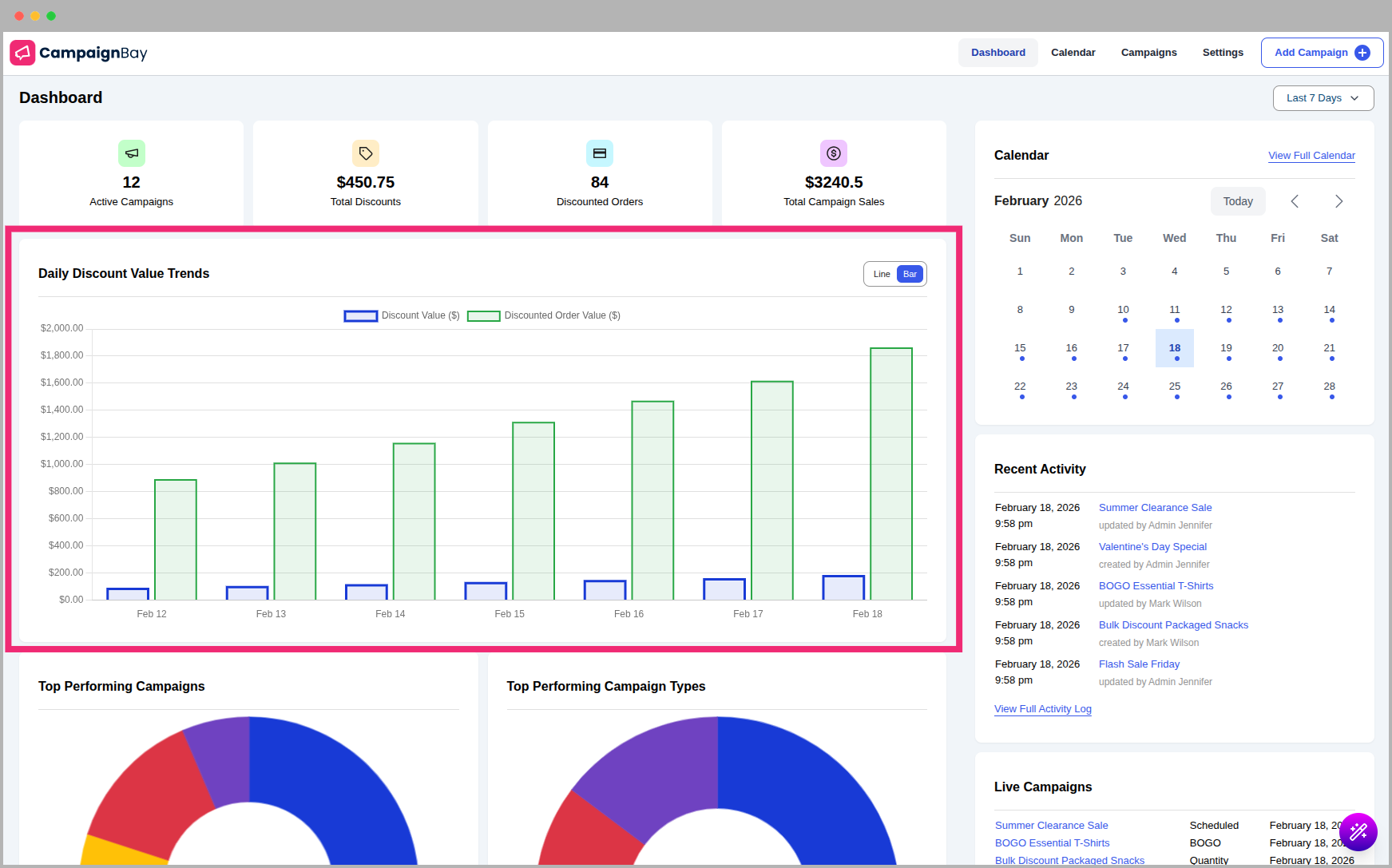Viewport: 1392px width, 868px height.
Task: Click the CampaignBay megaphone logo icon
Action: tap(22, 53)
